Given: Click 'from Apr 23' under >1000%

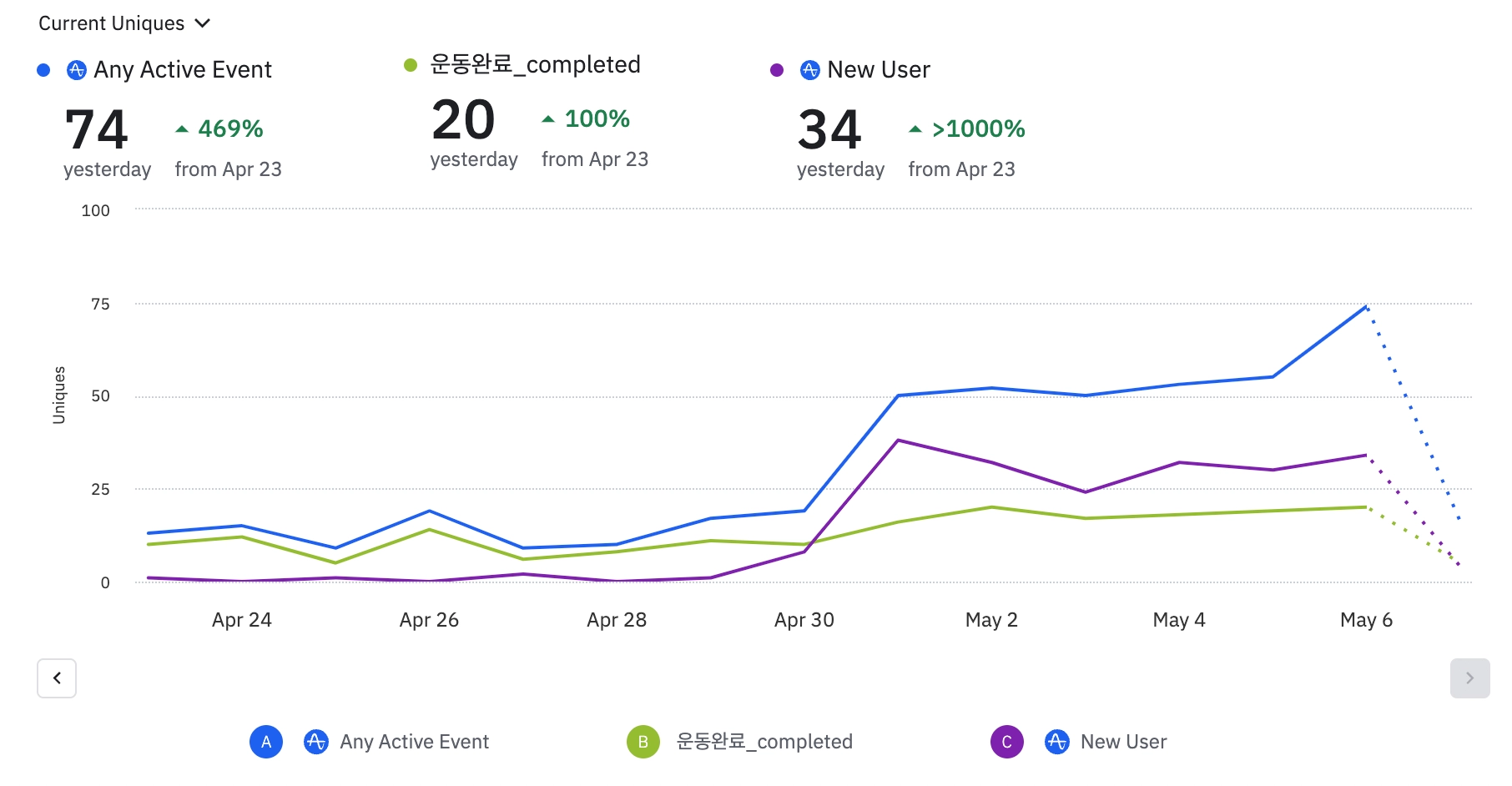Looking at the screenshot, I should tap(962, 169).
